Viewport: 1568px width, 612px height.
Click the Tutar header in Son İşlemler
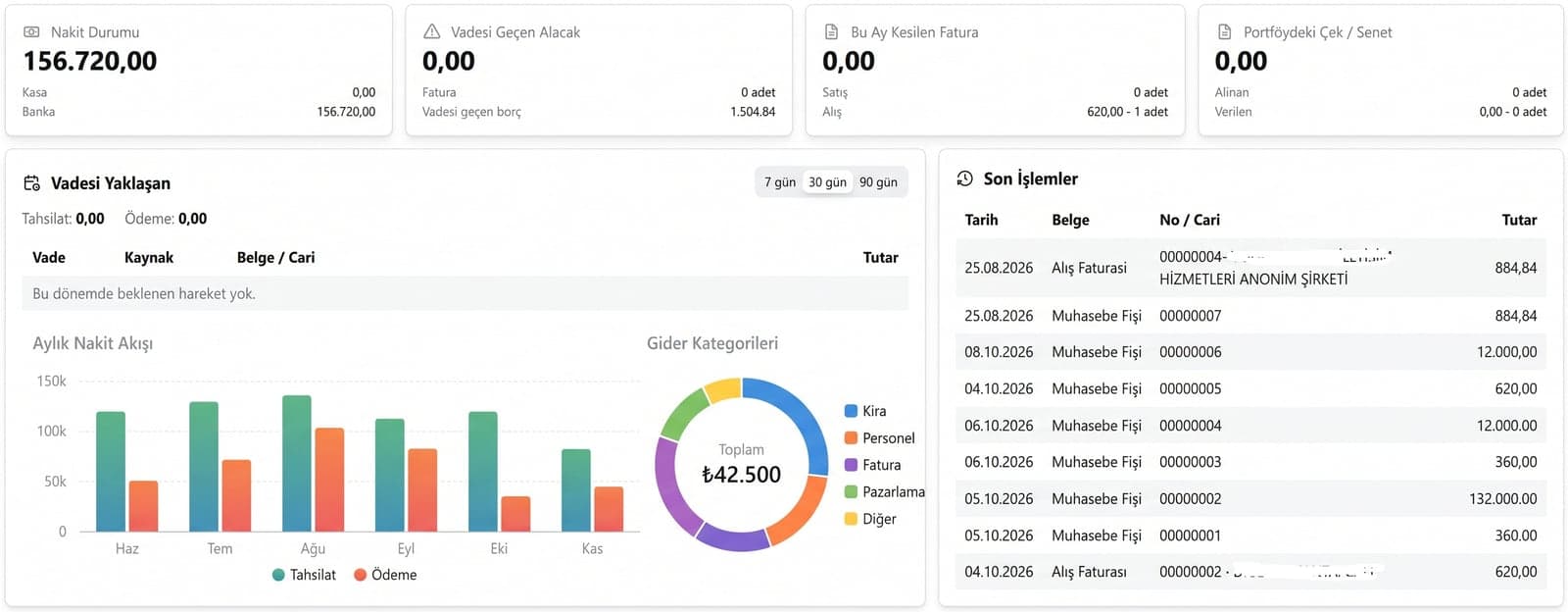pos(1519,220)
